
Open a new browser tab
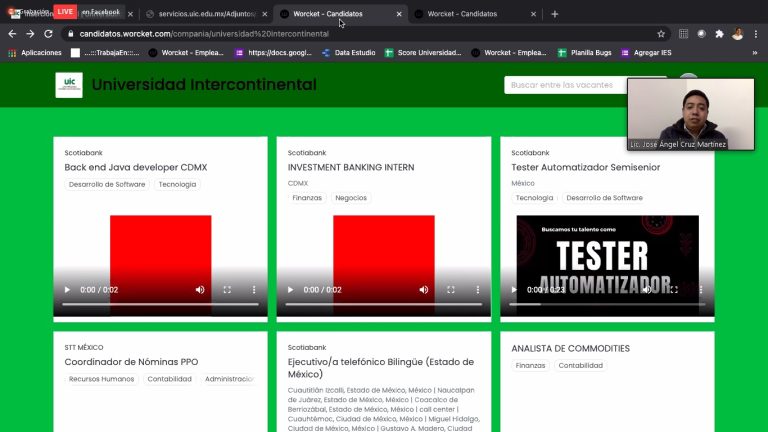tap(554, 14)
